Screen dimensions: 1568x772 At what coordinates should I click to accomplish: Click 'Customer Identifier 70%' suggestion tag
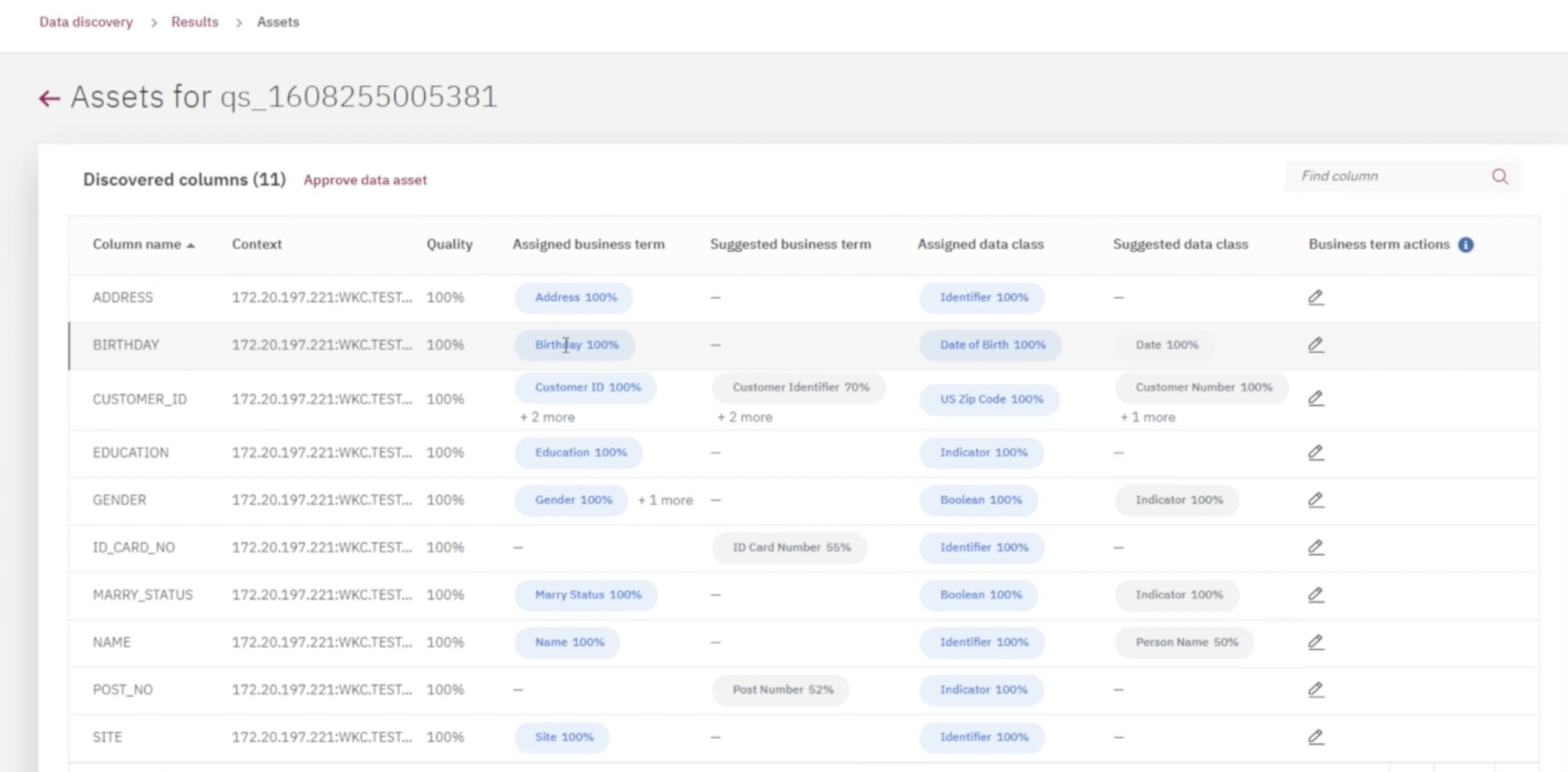tap(800, 387)
